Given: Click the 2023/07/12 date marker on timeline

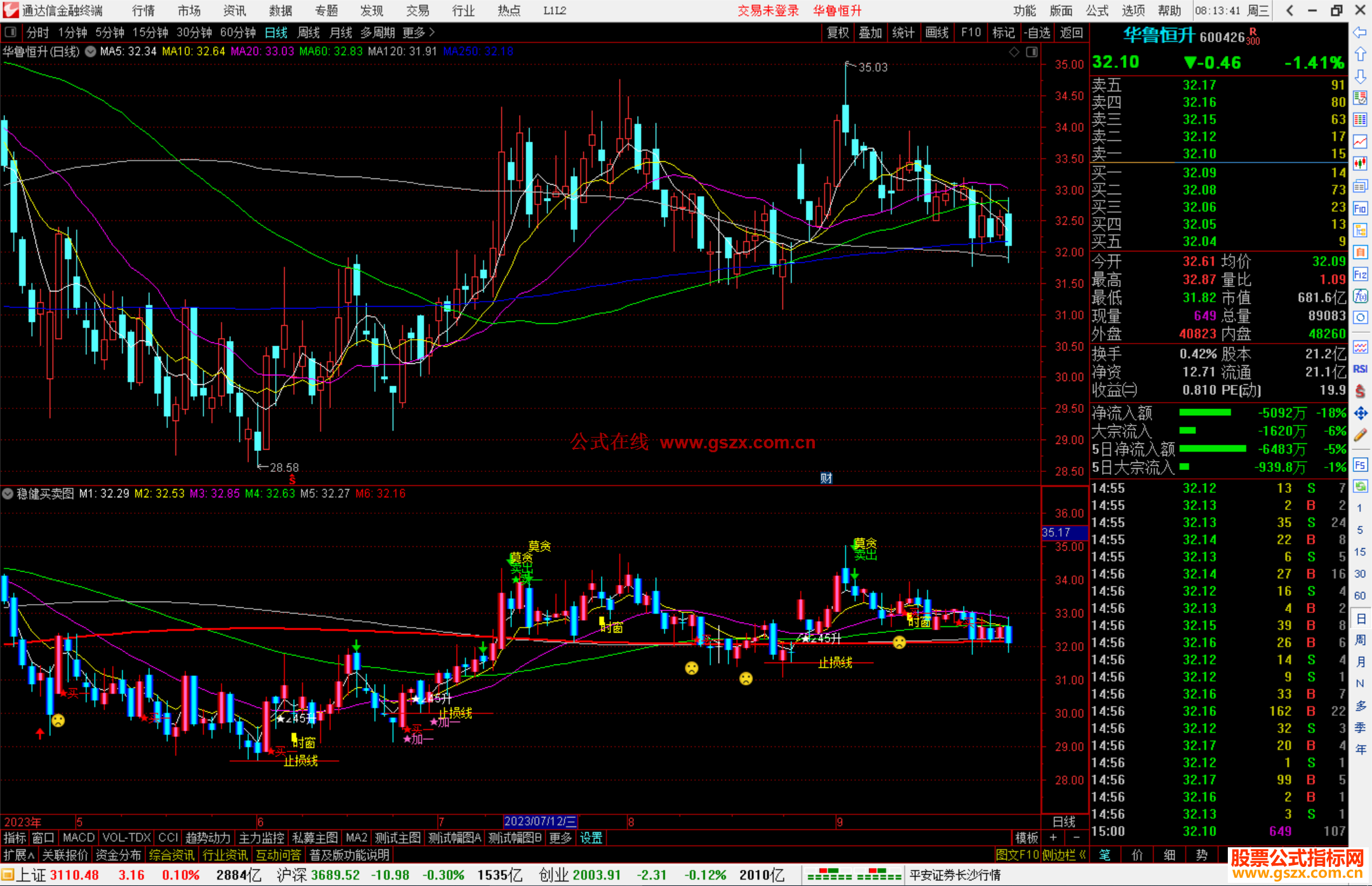Looking at the screenshot, I should pyautogui.click(x=540, y=822).
